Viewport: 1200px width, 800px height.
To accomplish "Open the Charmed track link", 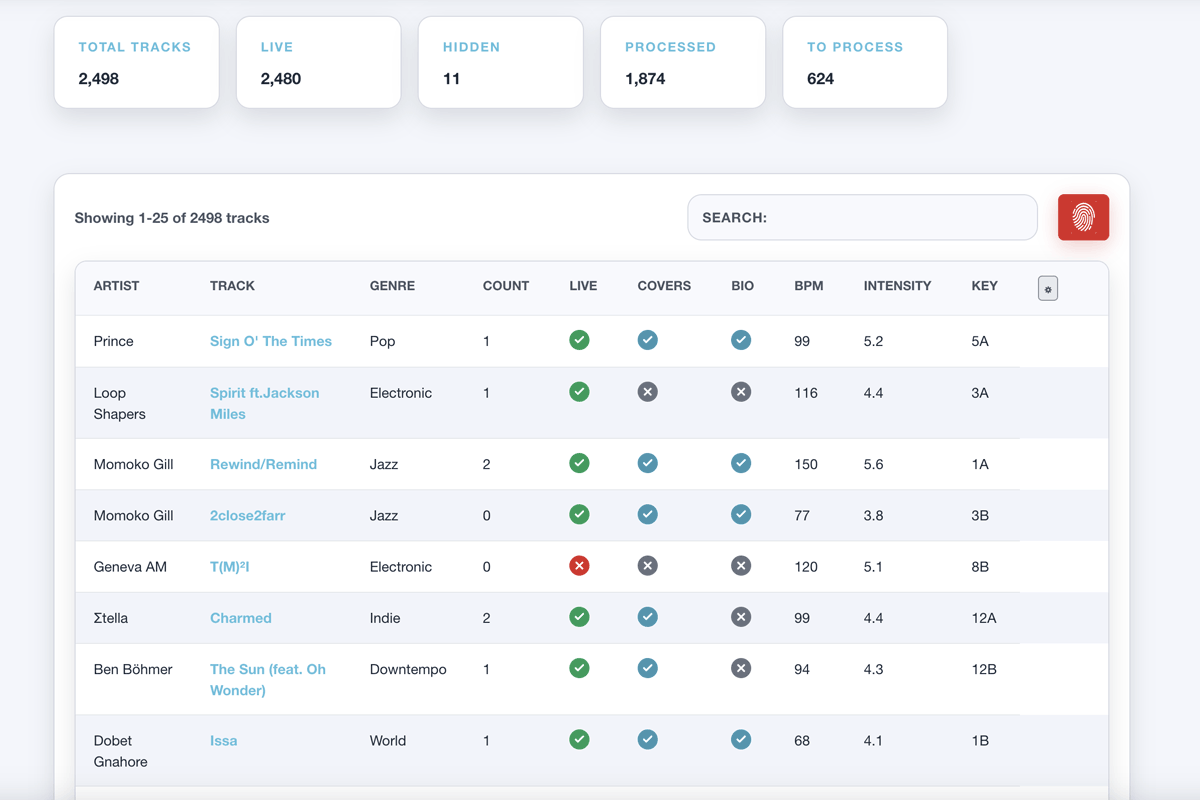I will [241, 618].
